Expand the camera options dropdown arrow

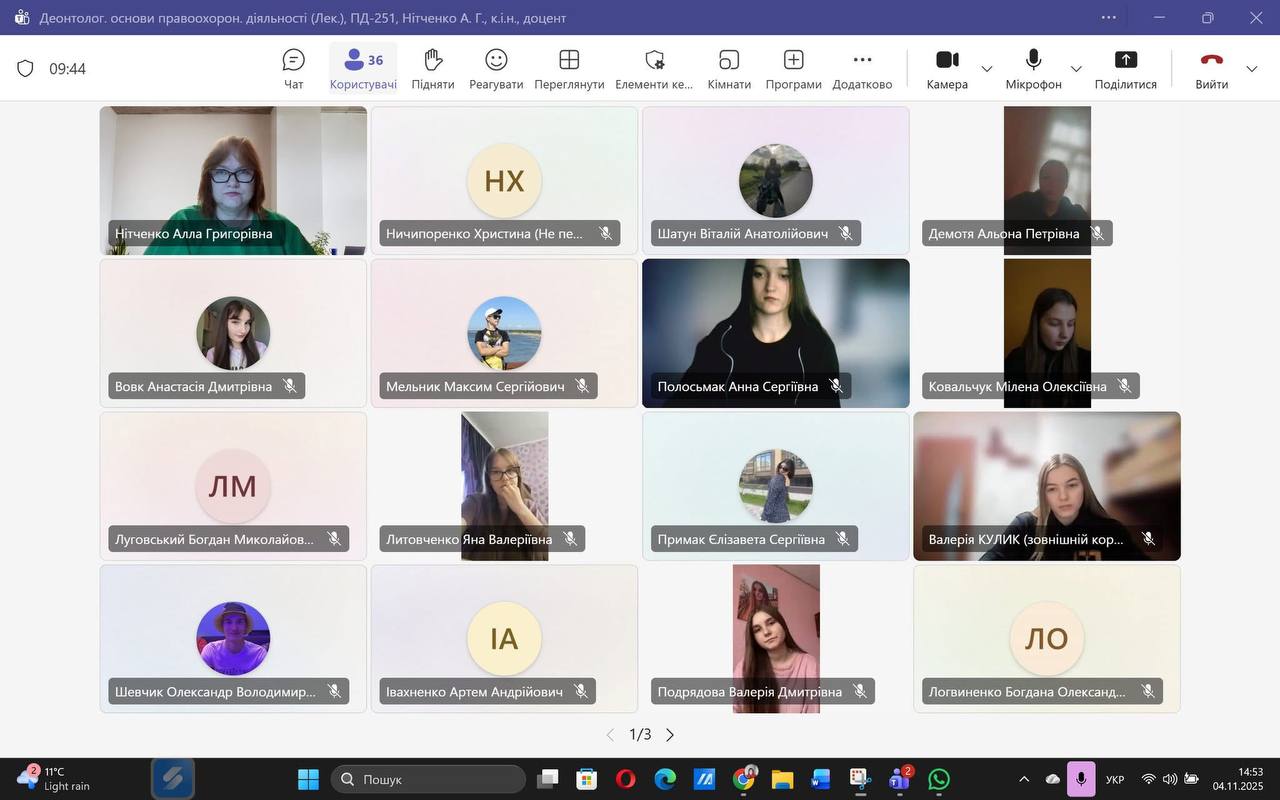(987, 69)
